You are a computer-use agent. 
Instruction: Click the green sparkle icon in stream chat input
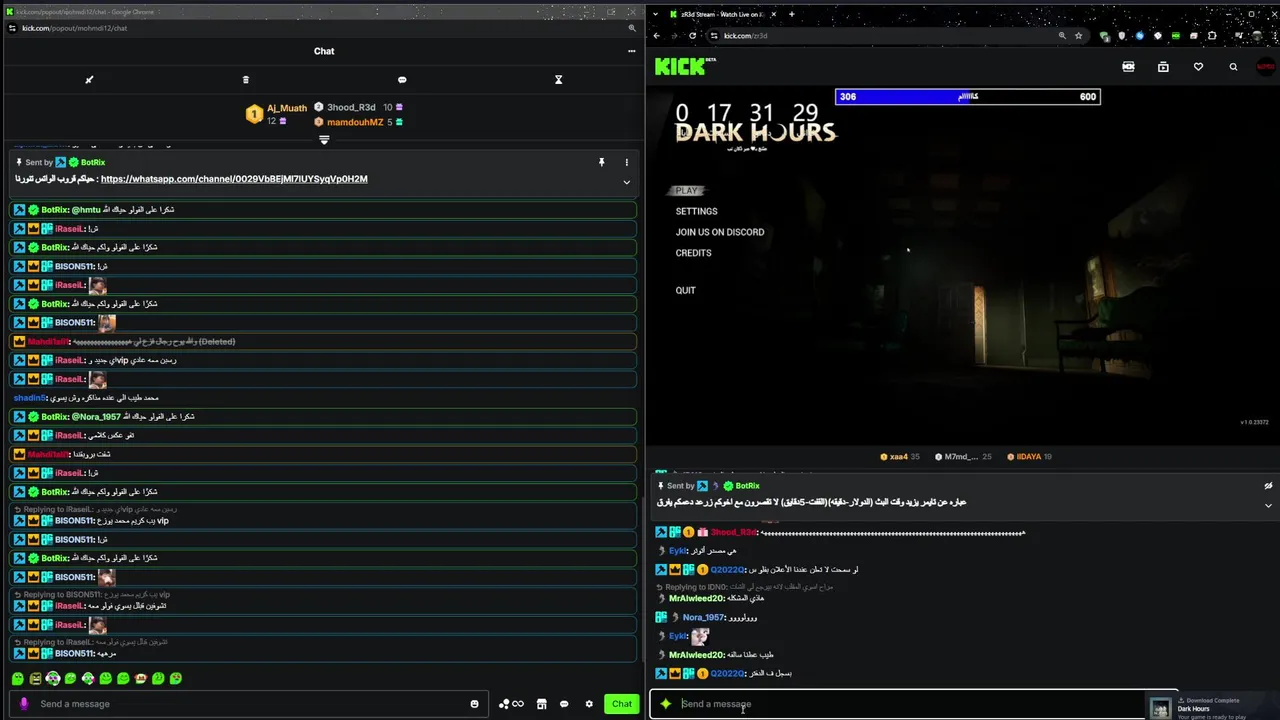point(665,704)
